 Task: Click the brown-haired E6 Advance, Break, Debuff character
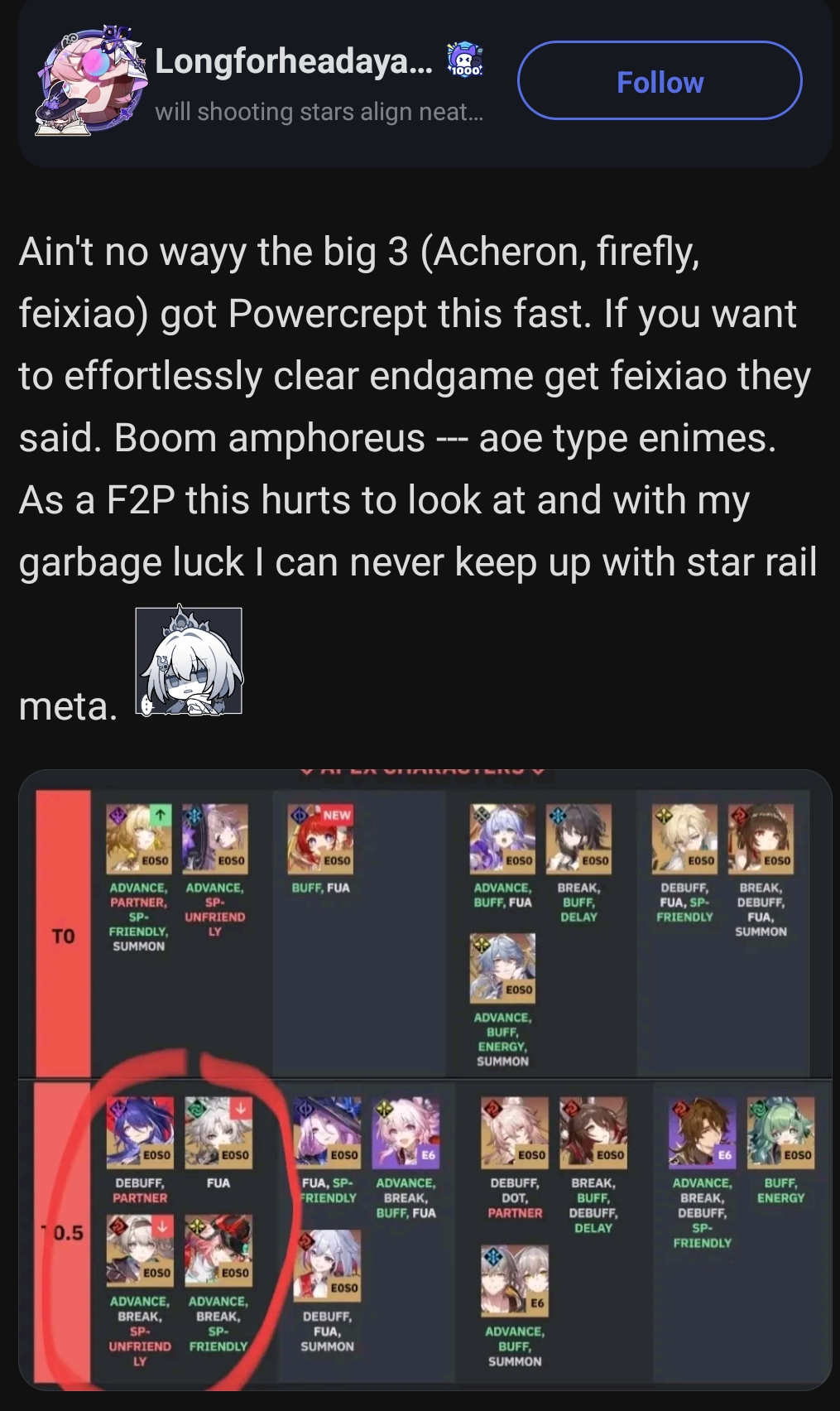(x=702, y=1131)
